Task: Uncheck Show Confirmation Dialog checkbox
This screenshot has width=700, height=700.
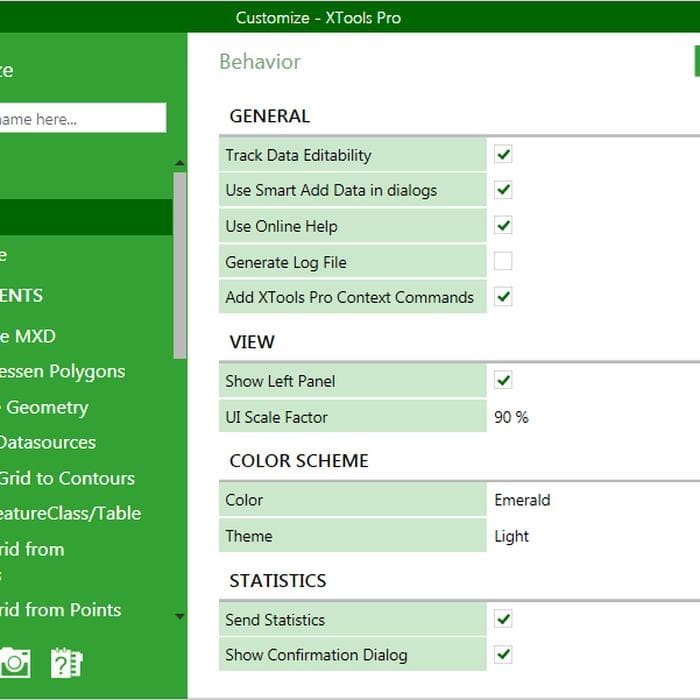Action: [503, 655]
